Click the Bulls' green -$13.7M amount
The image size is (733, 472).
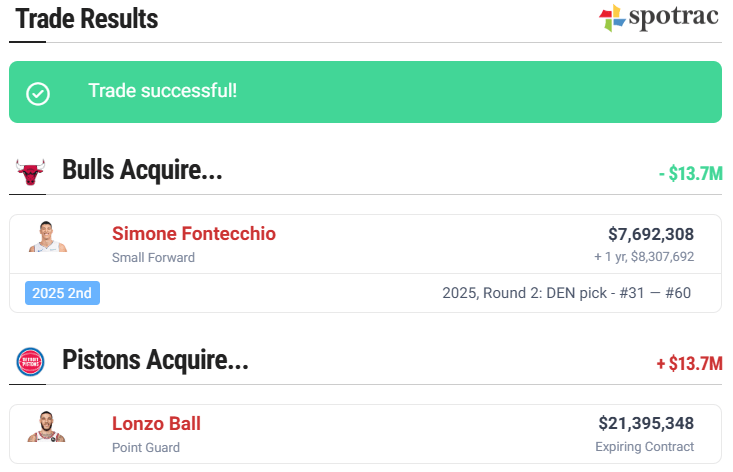pos(690,174)
